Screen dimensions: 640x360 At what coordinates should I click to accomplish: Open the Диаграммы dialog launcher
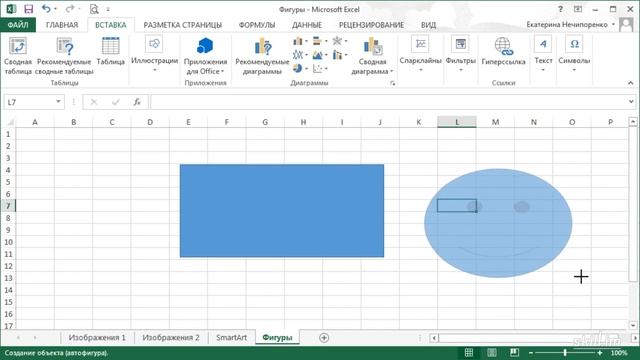point(393,83)
